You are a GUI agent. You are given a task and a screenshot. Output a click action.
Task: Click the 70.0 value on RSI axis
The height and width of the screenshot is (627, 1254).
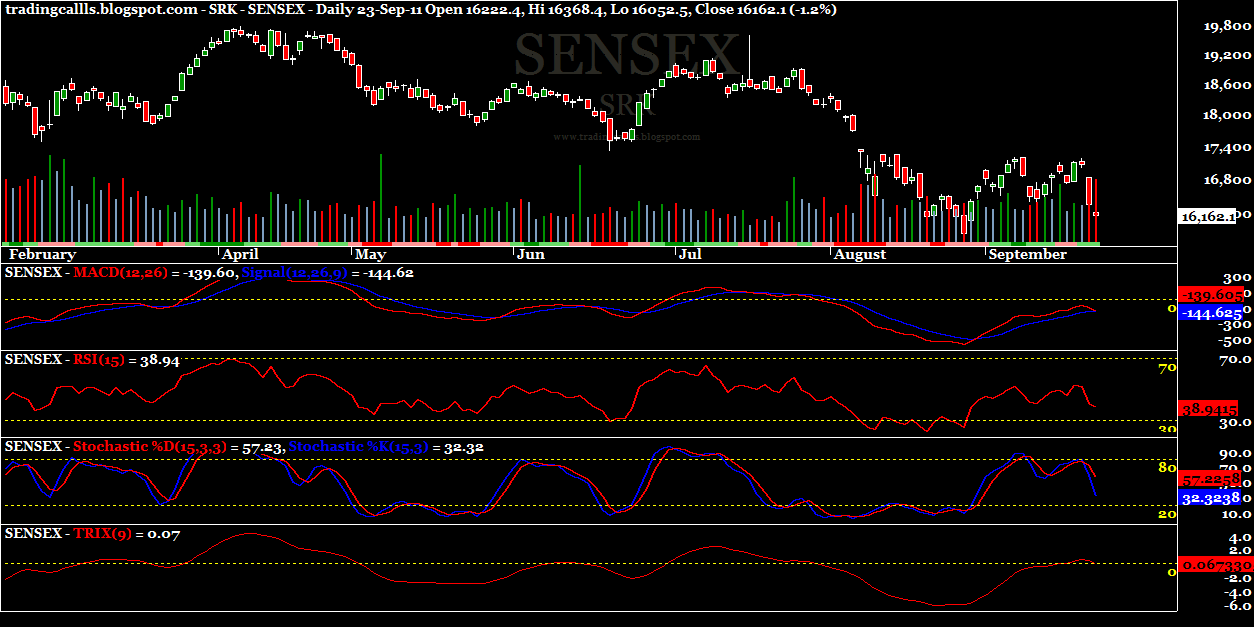coord(1234,358)
